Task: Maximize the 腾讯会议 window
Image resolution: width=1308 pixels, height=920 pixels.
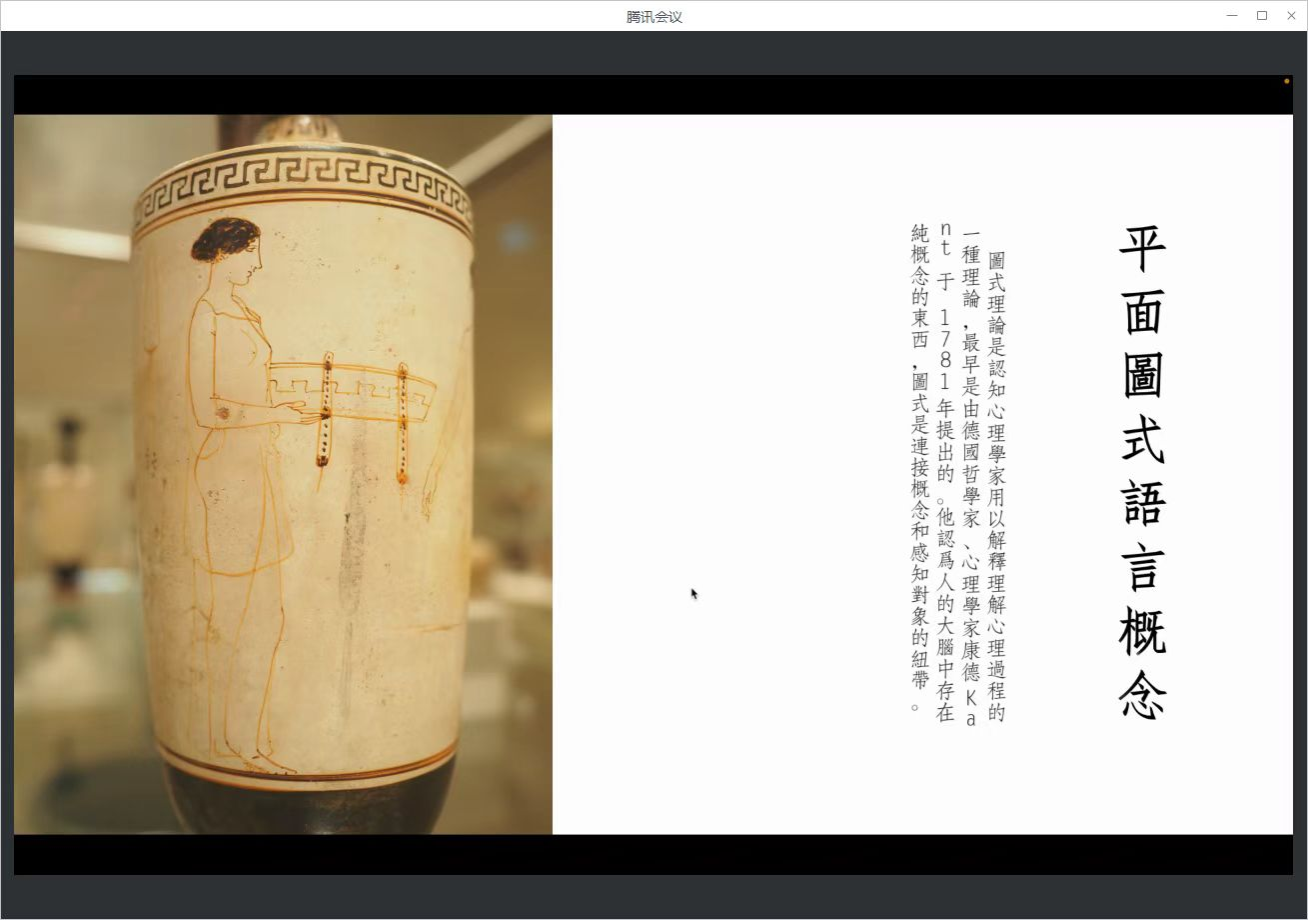Action: pyautogui.click(x=1261, y=15)
